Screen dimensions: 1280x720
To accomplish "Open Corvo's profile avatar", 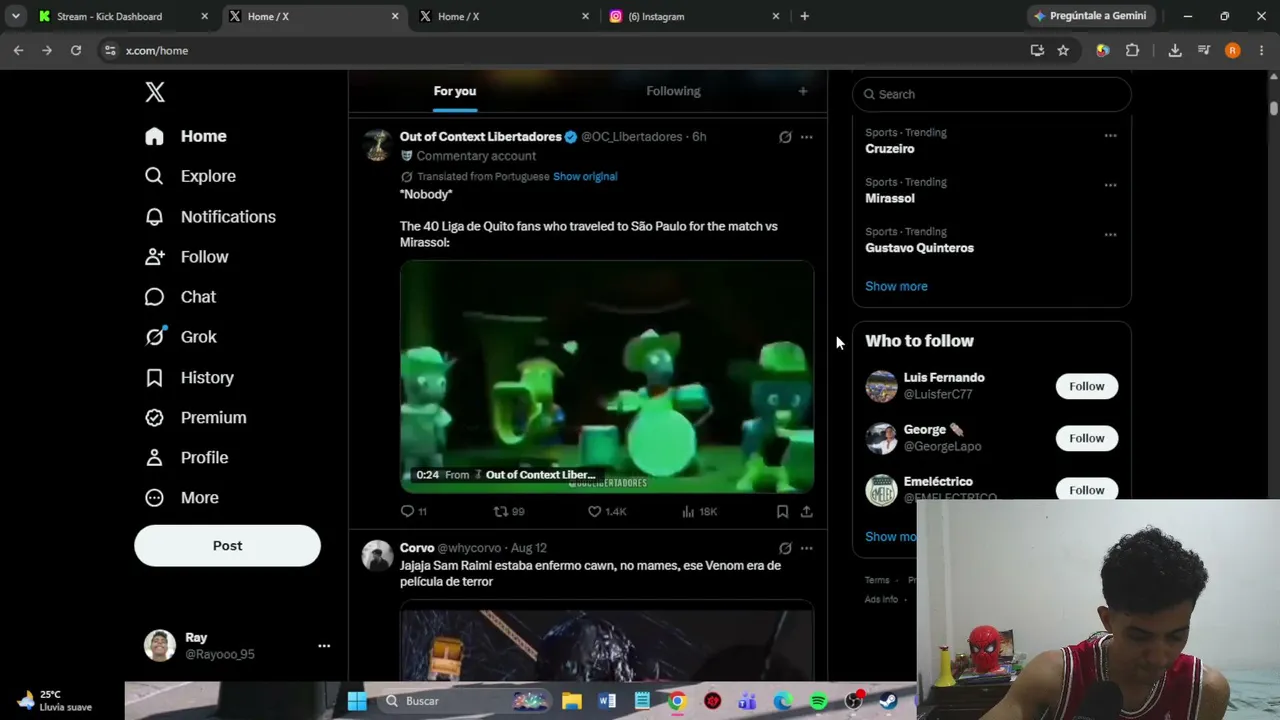I will pos(377,556).
